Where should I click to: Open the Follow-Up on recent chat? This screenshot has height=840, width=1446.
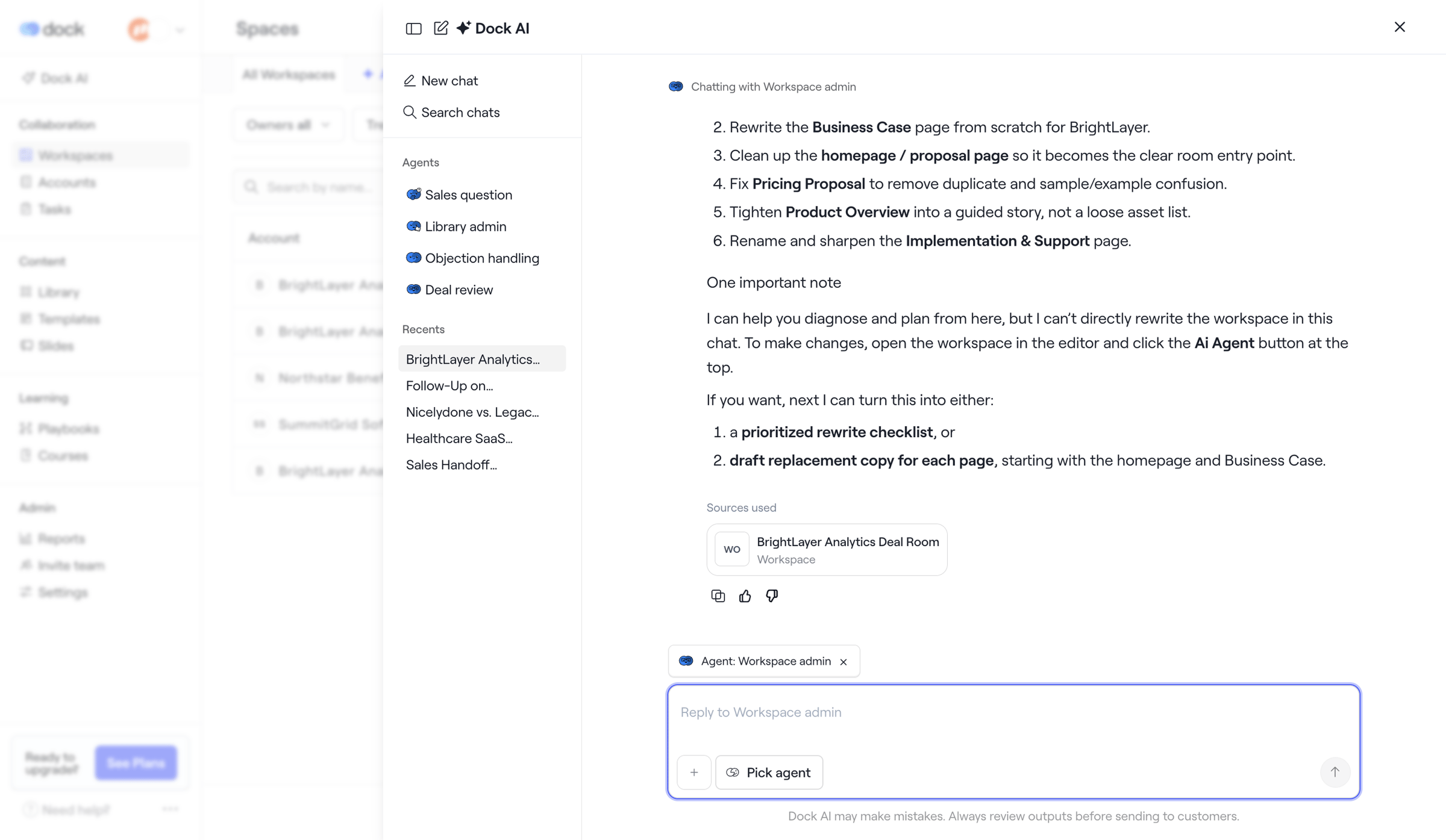tap(449, 385)
